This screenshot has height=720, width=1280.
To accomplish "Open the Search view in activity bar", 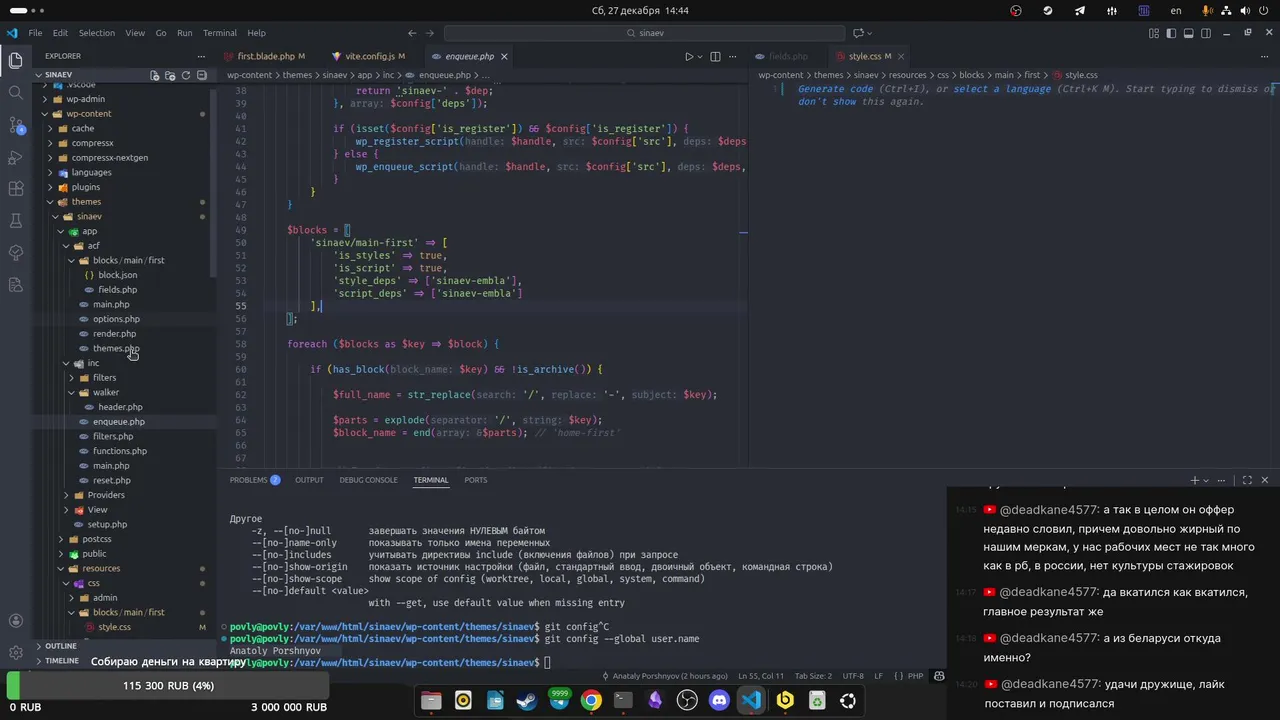I will coord(16,93).
